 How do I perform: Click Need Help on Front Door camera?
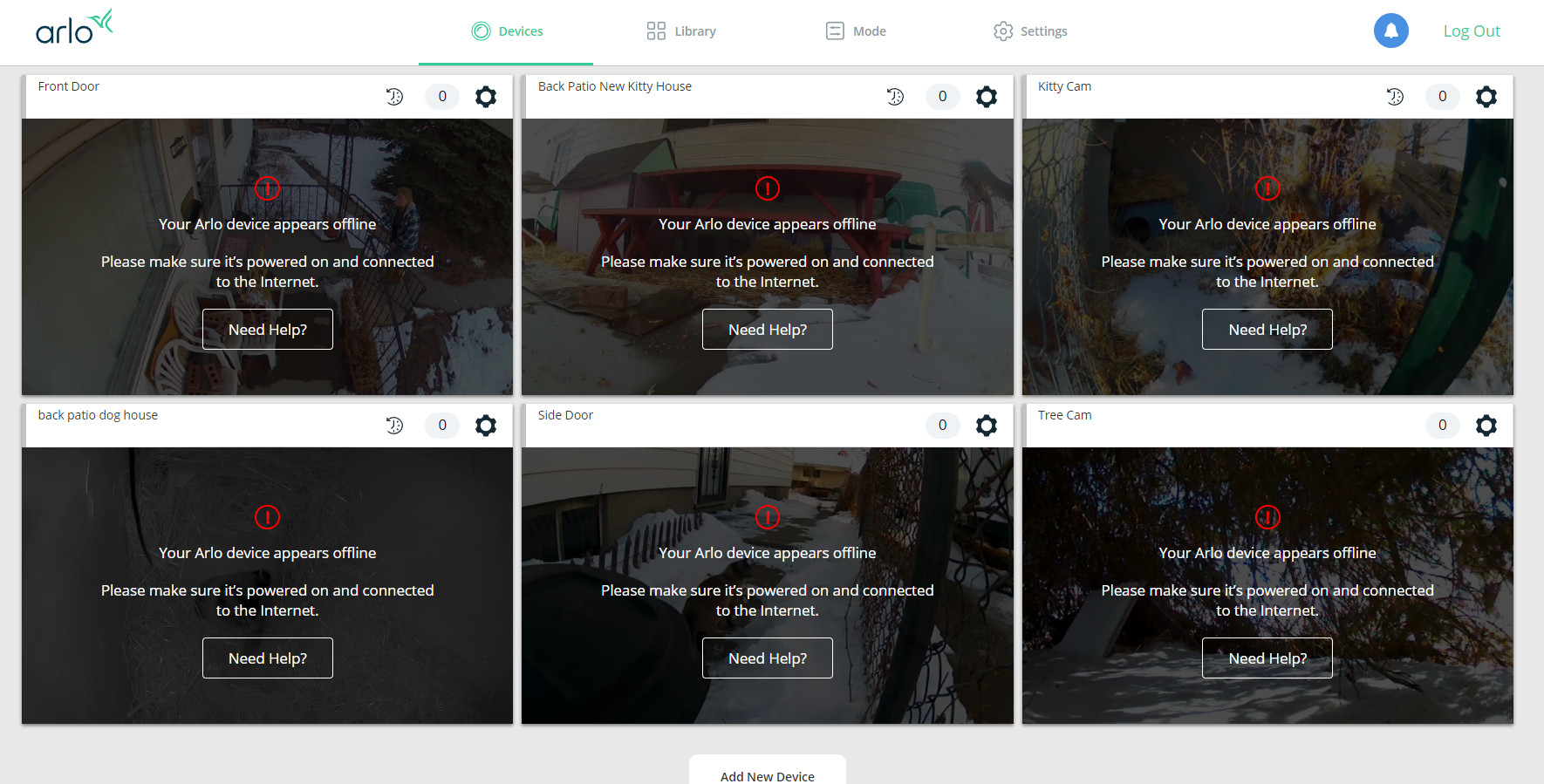(x=268, y=330)
